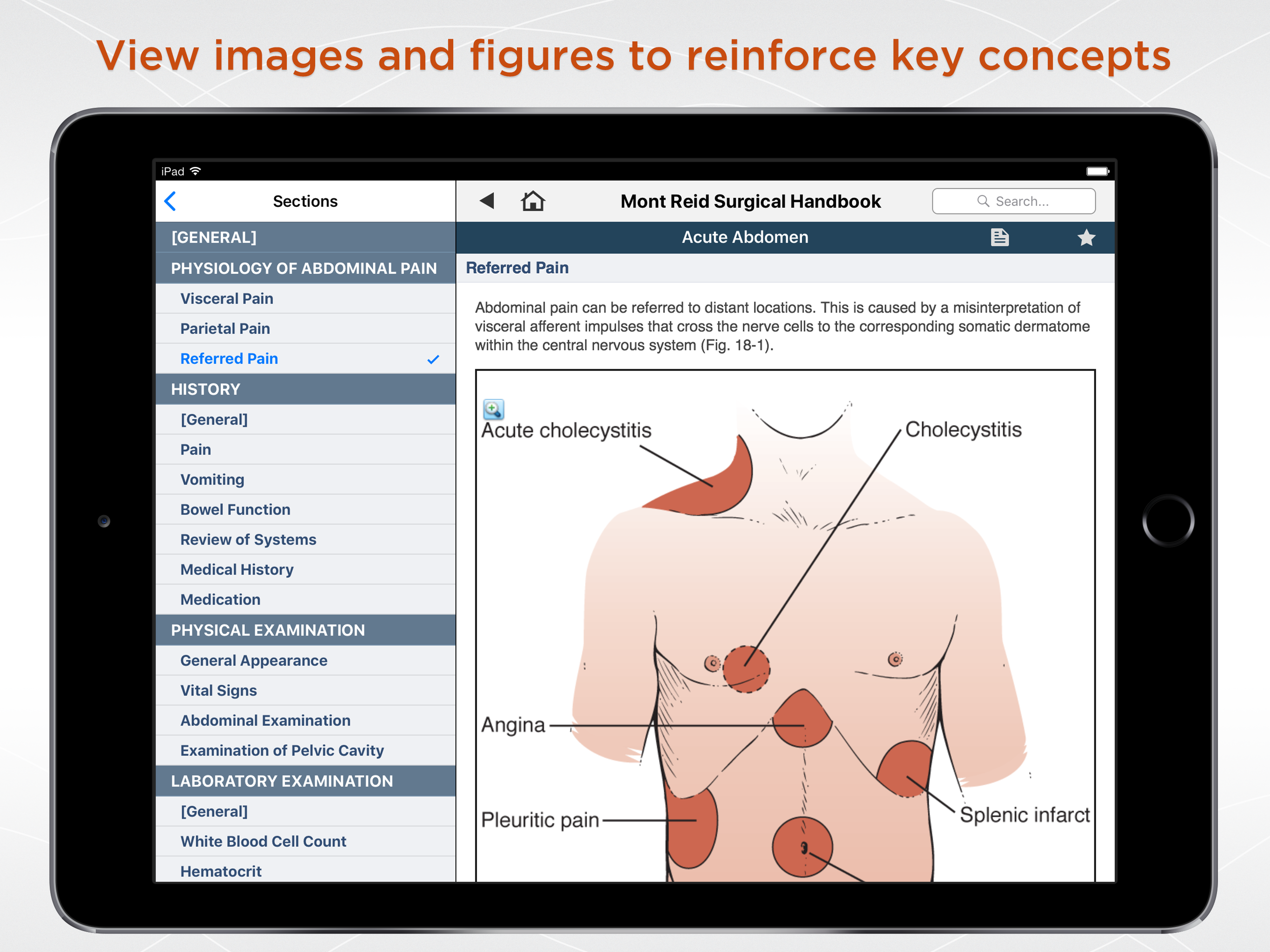1270x952 pixels.
Task: Go to the Home icon
Action: pos(532,201)
